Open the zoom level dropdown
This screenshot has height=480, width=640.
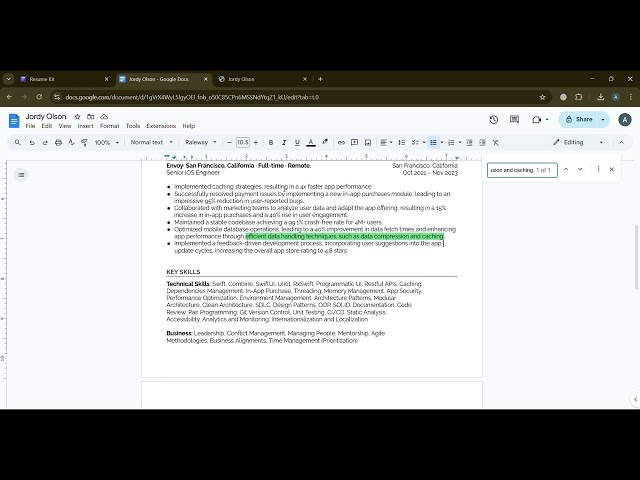107,142
